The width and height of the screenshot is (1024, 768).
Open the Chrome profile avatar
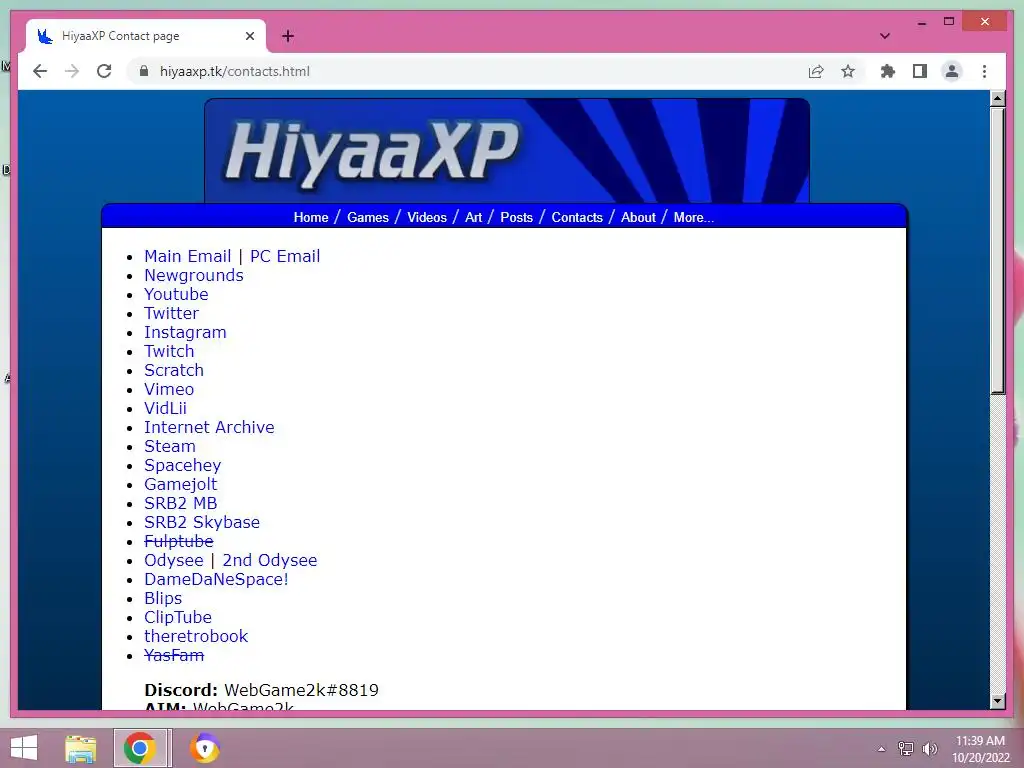952,71
